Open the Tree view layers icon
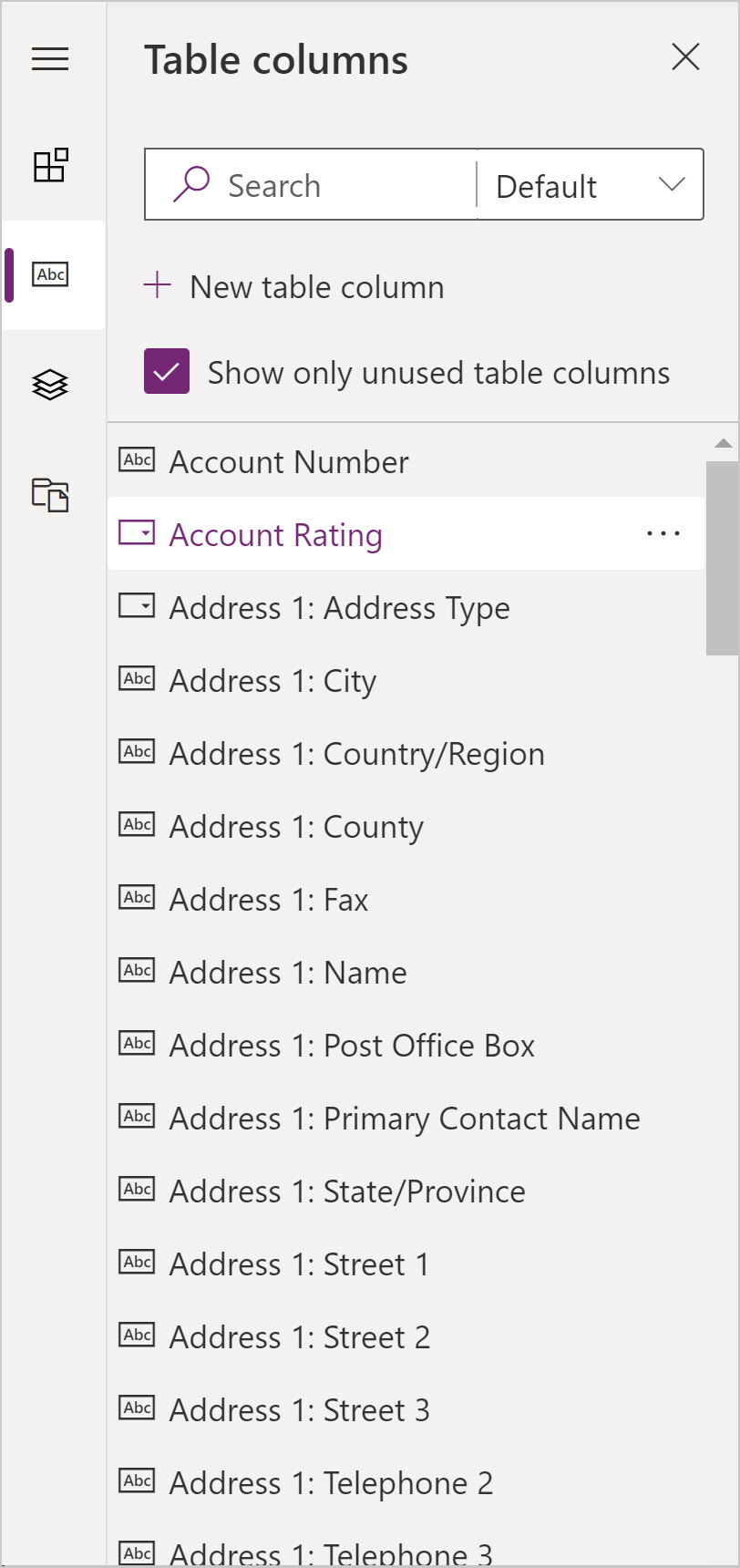 point(50,385)
